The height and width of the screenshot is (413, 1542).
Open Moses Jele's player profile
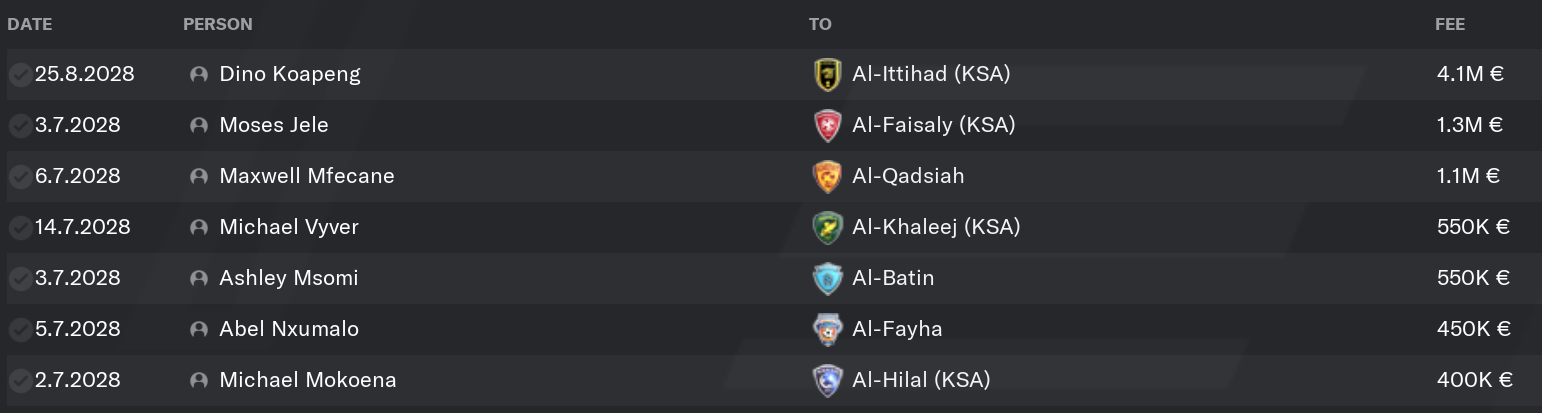point(274,125)
